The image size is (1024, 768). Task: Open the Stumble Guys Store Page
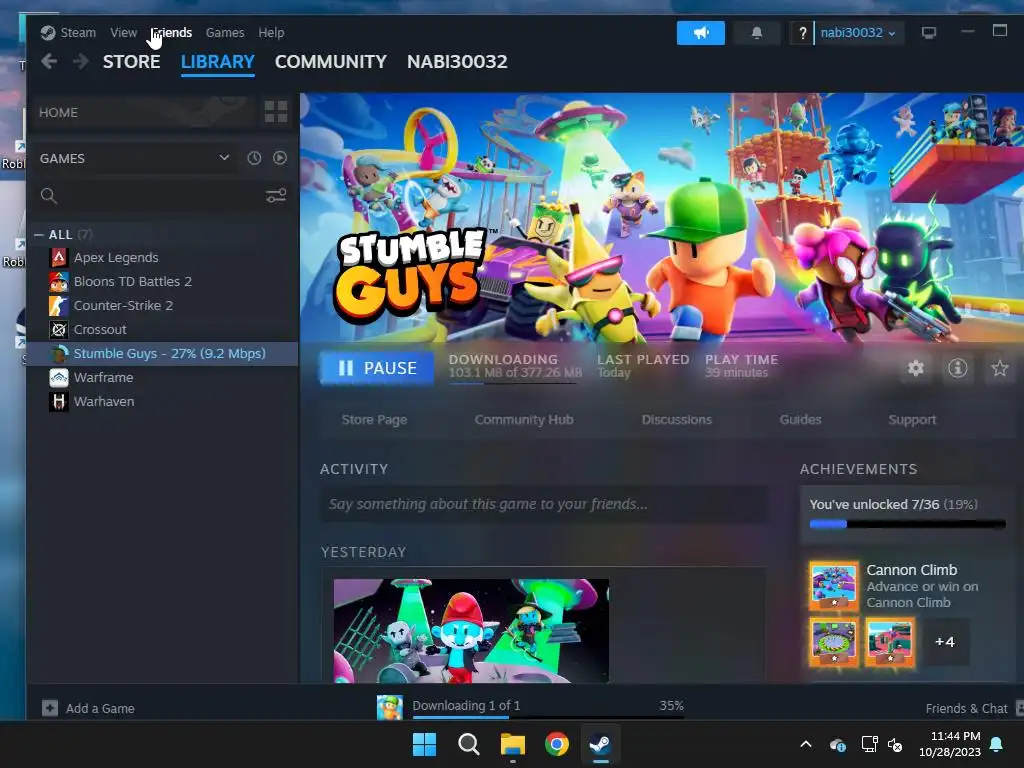pyautogui.click(x=374, y=420)
